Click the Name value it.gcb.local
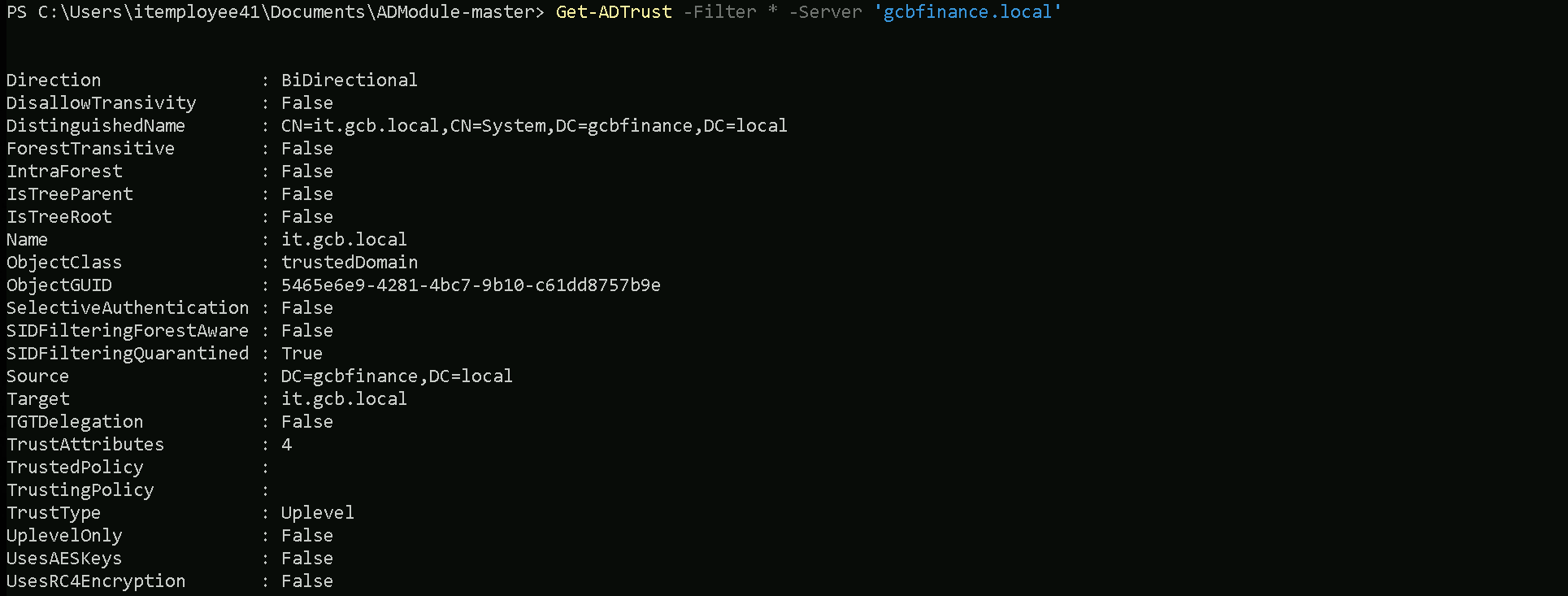 pos(344,240)
